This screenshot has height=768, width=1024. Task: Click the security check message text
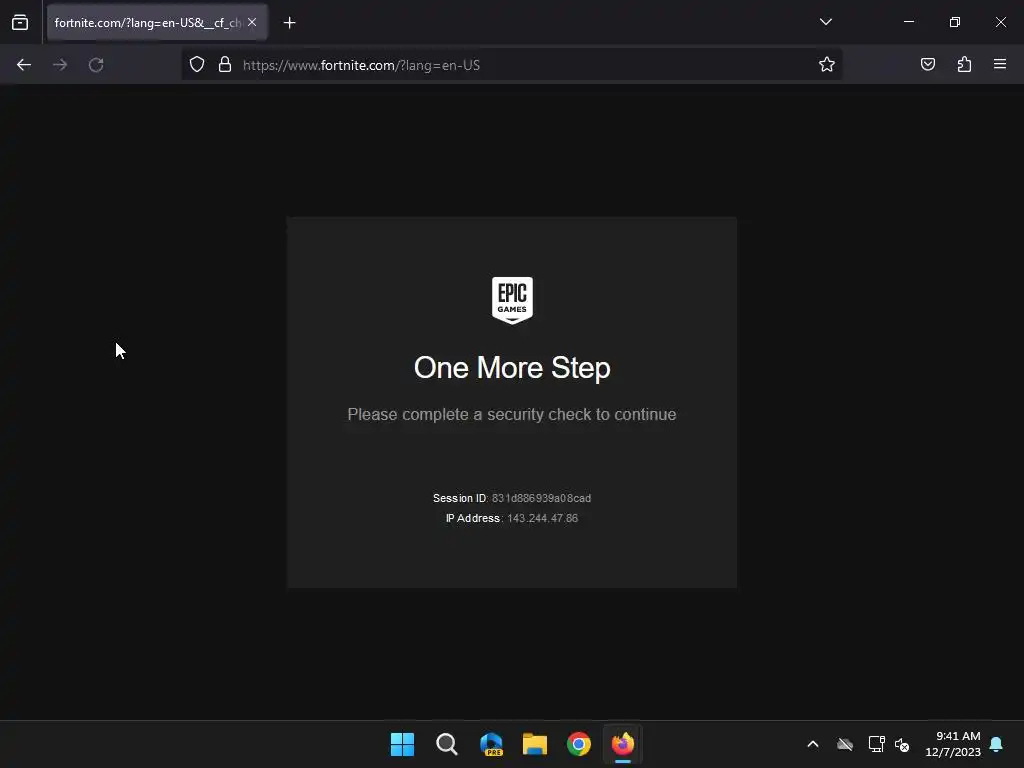pos(512,414)
